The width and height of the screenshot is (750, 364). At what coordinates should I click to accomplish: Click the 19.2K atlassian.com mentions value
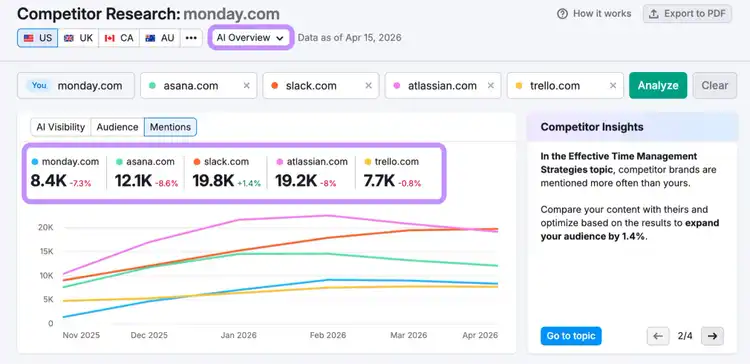click(296, 181)
